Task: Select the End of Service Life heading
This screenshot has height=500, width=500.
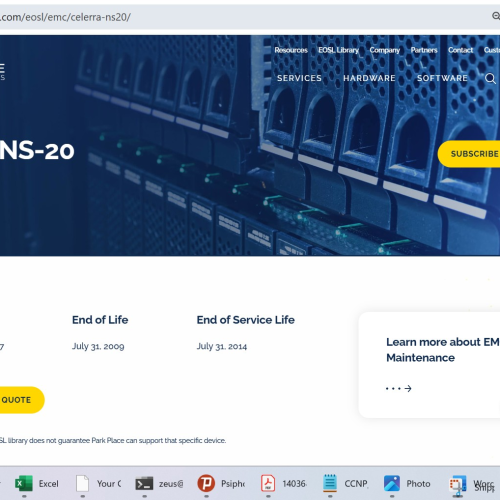Action: click(x=246, y=320)
